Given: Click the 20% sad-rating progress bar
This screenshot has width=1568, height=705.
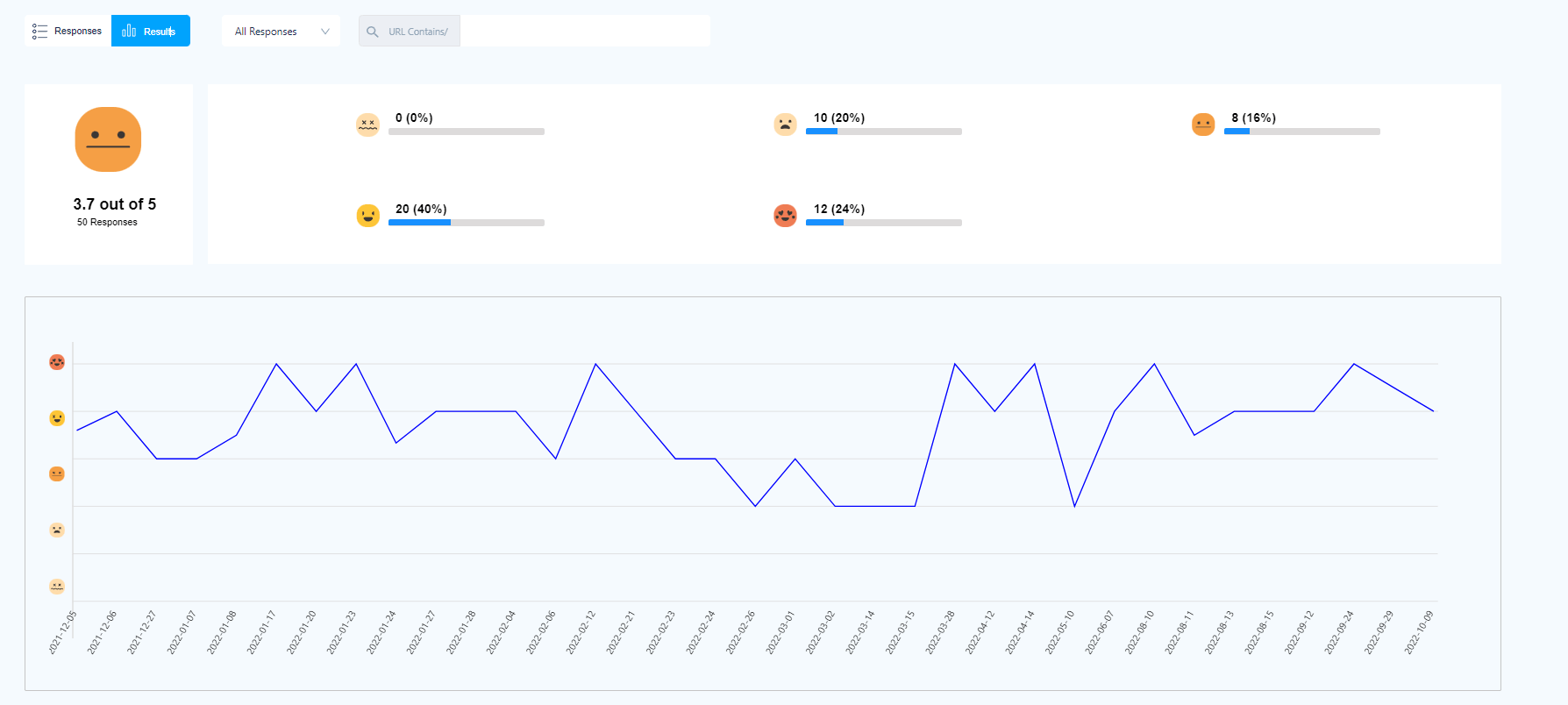Looking at the screenshot, I should coord(884,132).
